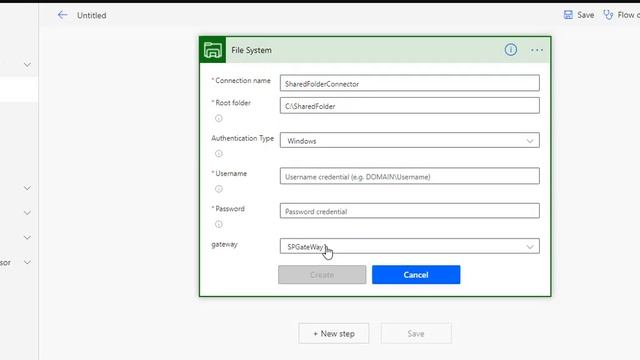Open Flow checker stethoscope icon
The image size is (640, 360).
[x=608, y=15]
